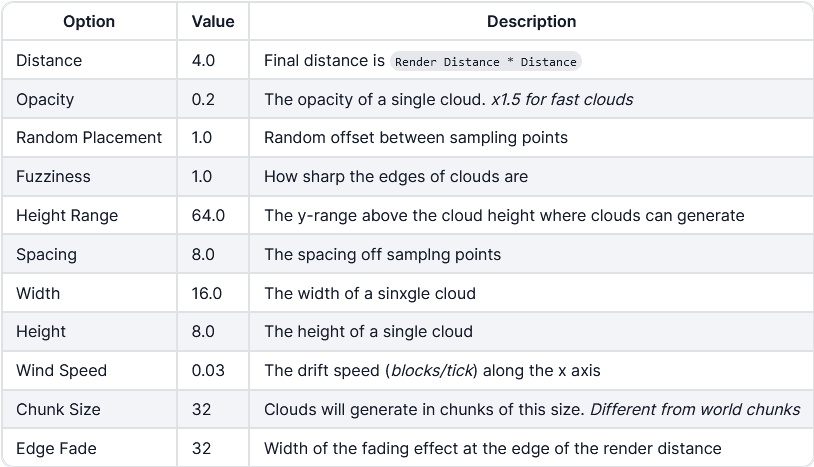Click the Description column header
Image resolution: width=814 pixels, height=467 pixels.
coord(531,21)
